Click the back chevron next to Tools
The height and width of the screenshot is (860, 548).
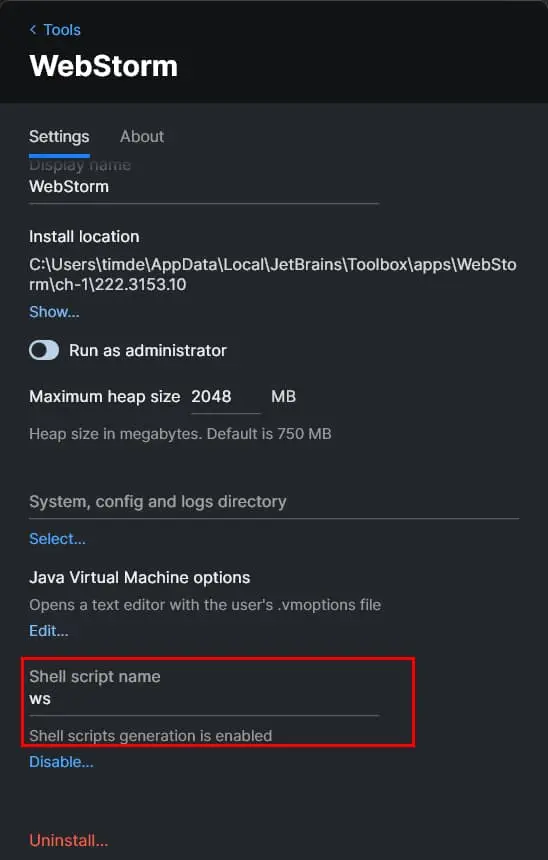(33, 30)
